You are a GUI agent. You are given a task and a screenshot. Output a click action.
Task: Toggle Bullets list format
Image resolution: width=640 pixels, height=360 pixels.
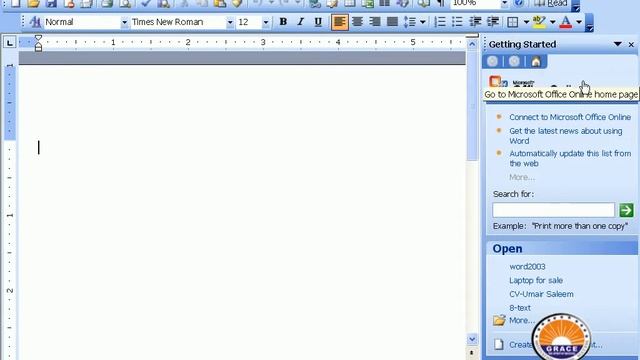458,22
